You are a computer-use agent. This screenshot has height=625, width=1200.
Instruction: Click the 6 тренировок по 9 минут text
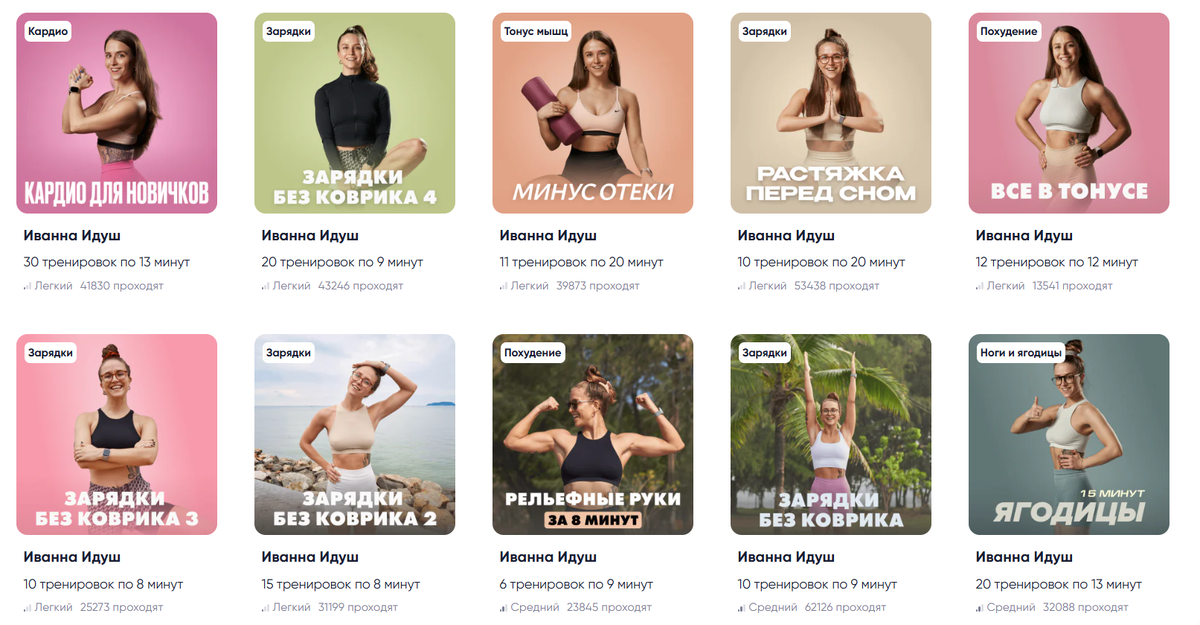576,584
